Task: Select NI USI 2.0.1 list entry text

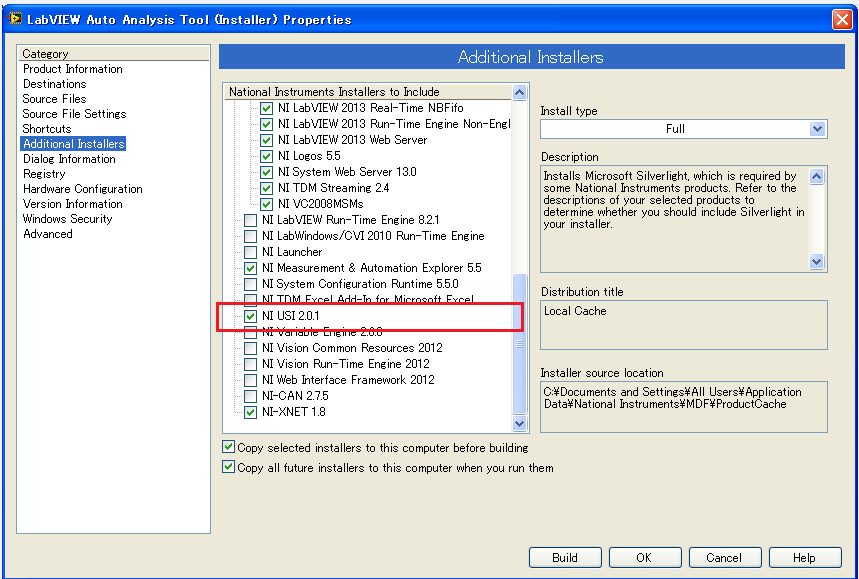Action: coord(290,316)
